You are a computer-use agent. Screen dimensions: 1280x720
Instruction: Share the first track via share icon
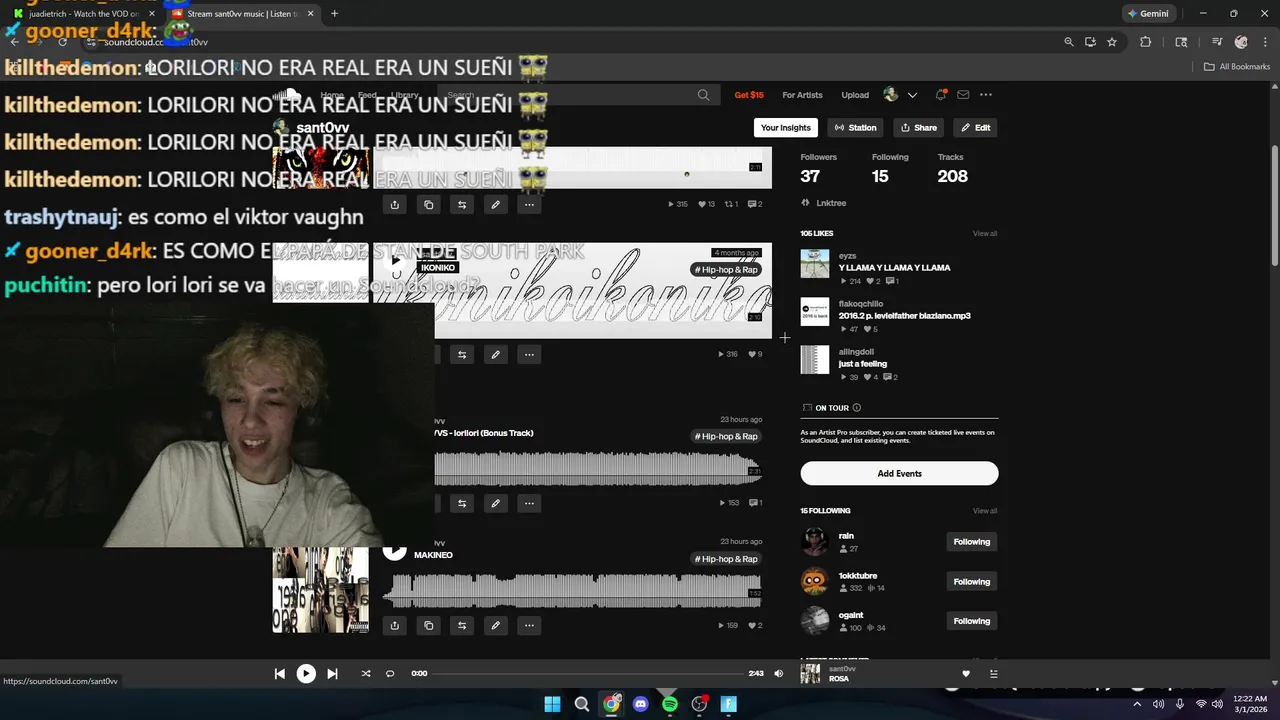(395, 205)
